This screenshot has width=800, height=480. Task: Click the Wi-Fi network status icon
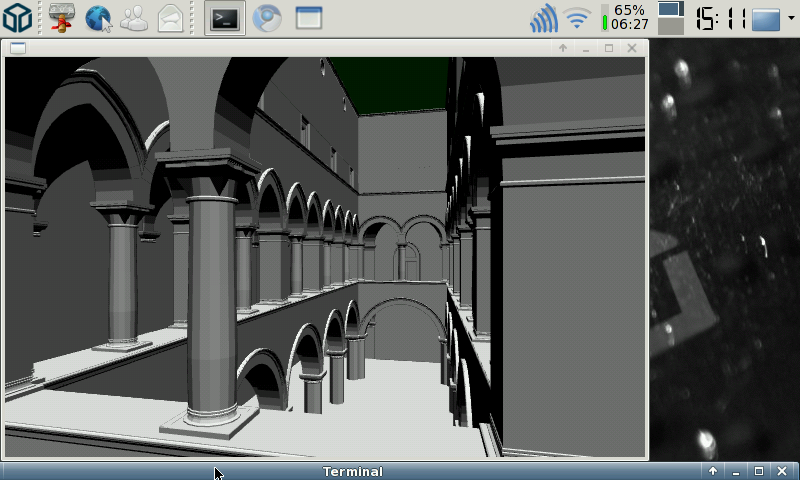(577, 18)
